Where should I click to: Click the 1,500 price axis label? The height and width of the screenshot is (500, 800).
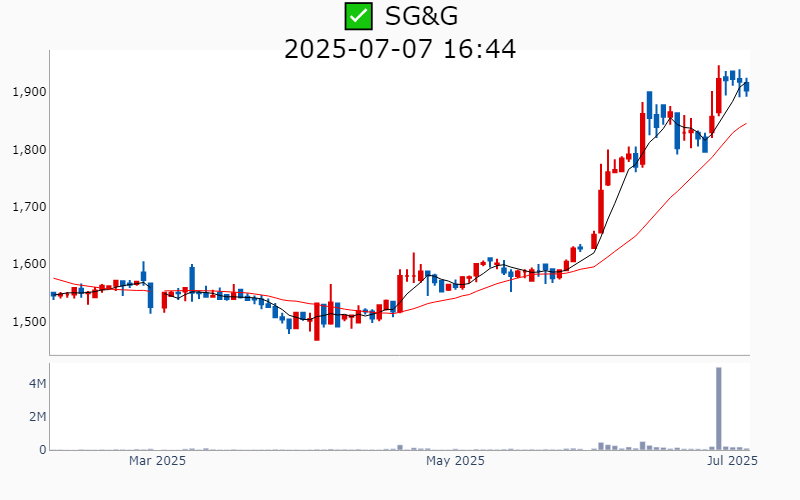(30, 322)
